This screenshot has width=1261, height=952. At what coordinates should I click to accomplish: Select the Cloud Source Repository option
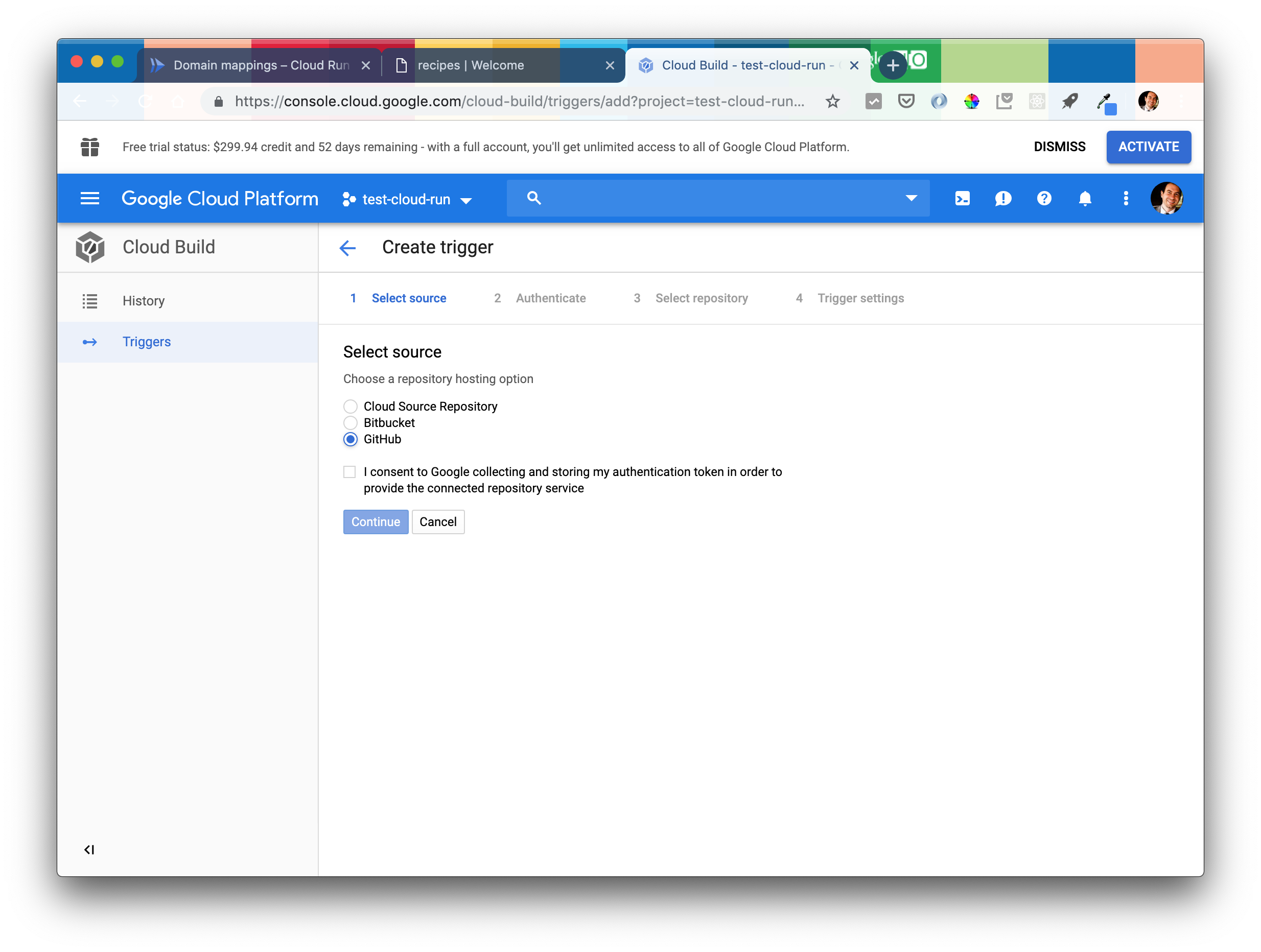click(350, 406)
